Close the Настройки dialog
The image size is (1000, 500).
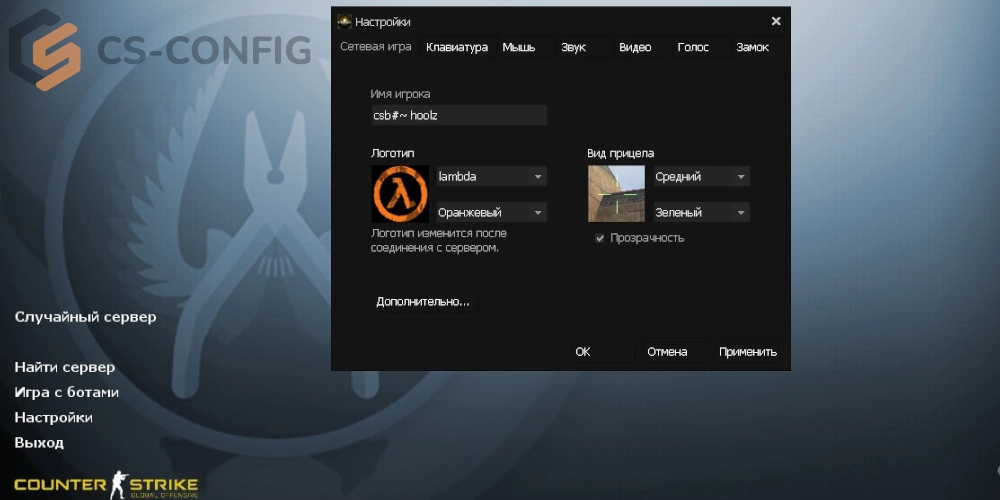coord(776,21)
